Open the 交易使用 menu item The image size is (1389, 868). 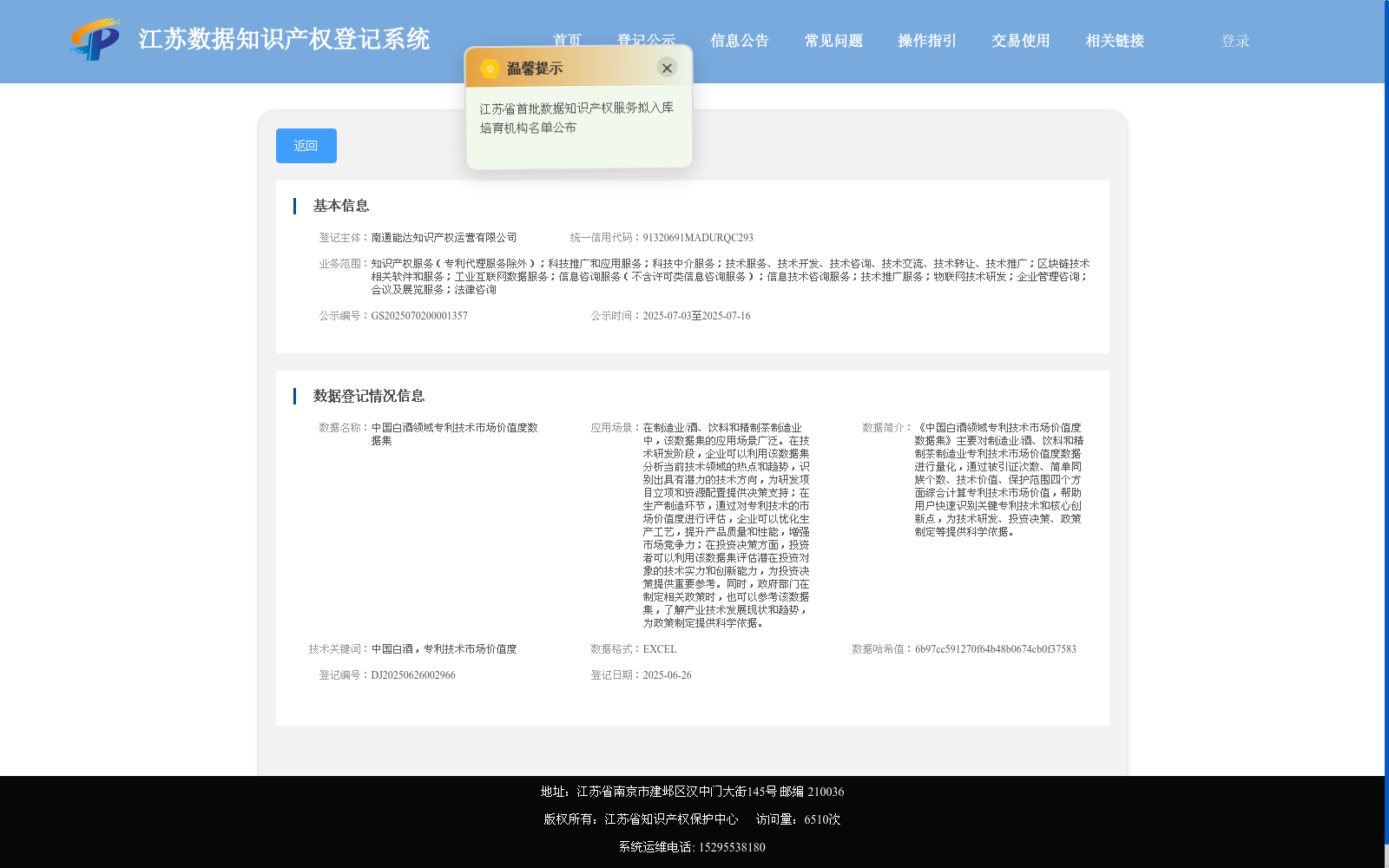click(1021, 41)
